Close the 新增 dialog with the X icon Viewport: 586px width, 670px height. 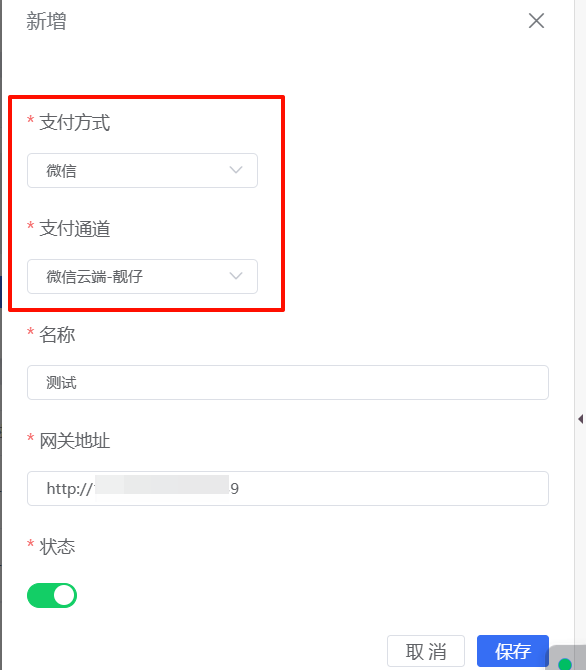pos(536,21)
